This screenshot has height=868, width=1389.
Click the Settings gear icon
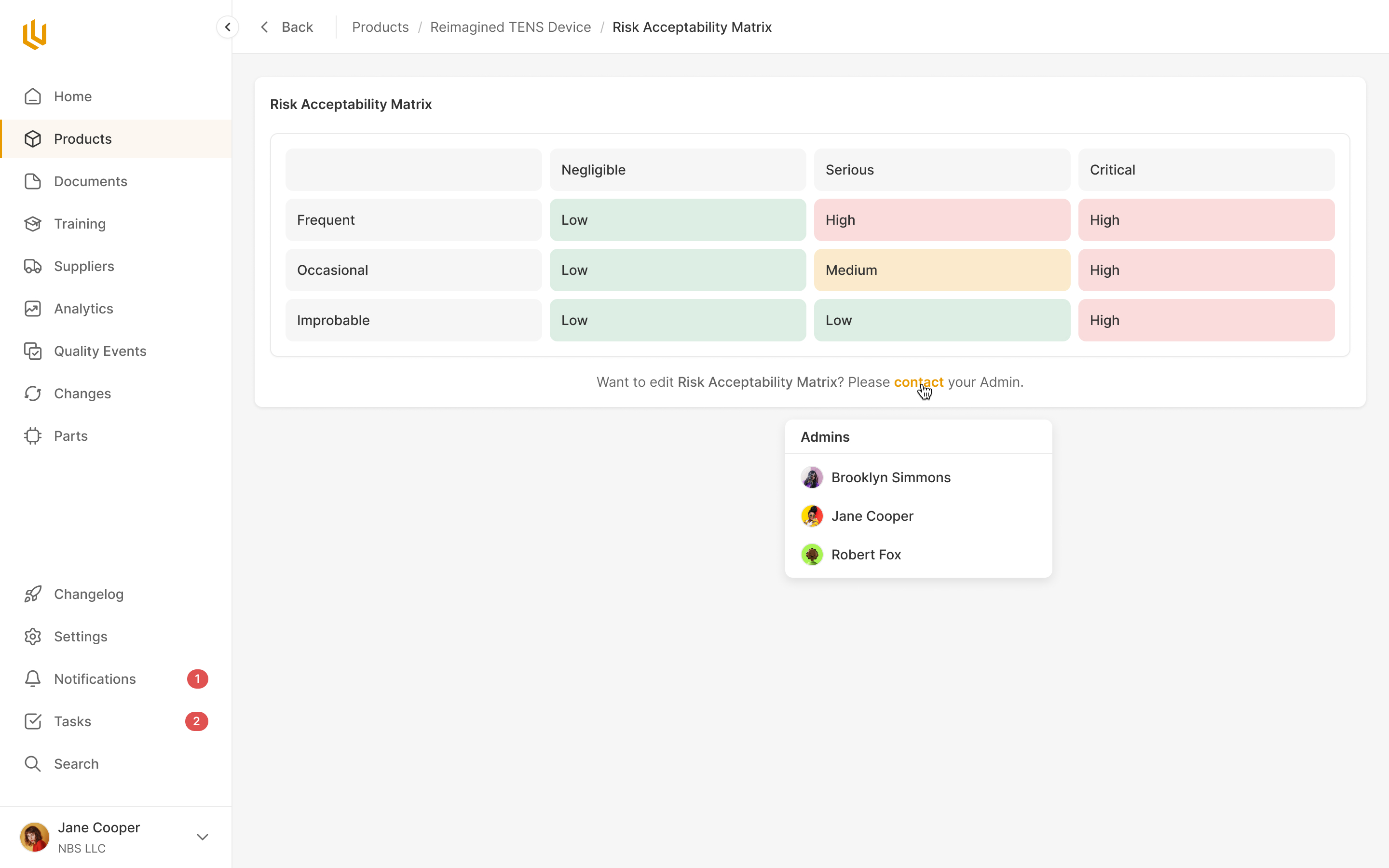coord(33,637)
